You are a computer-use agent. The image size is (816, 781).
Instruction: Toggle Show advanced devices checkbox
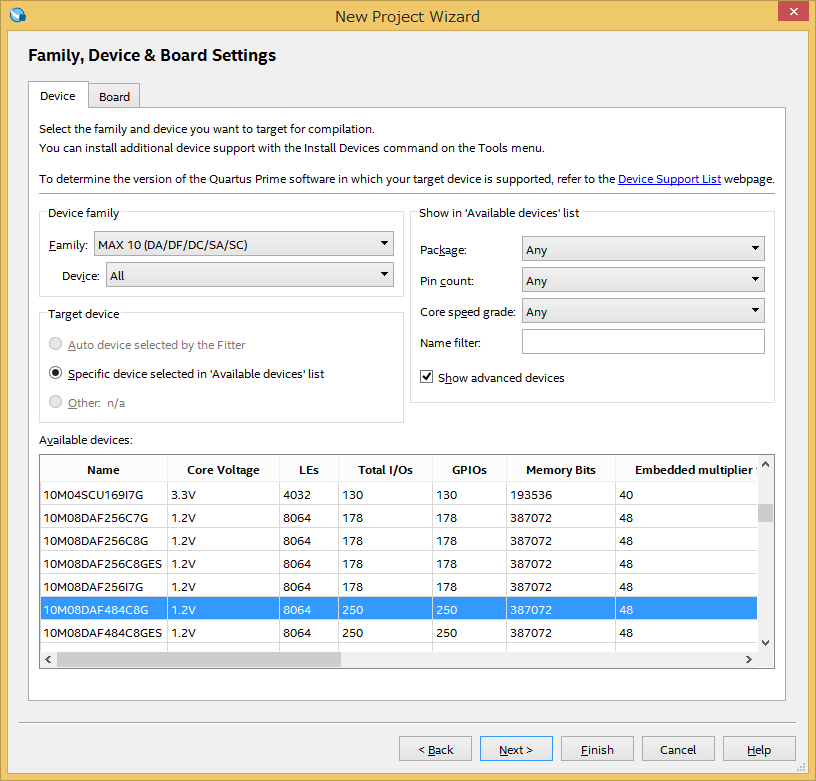click(x=426, y=377)
